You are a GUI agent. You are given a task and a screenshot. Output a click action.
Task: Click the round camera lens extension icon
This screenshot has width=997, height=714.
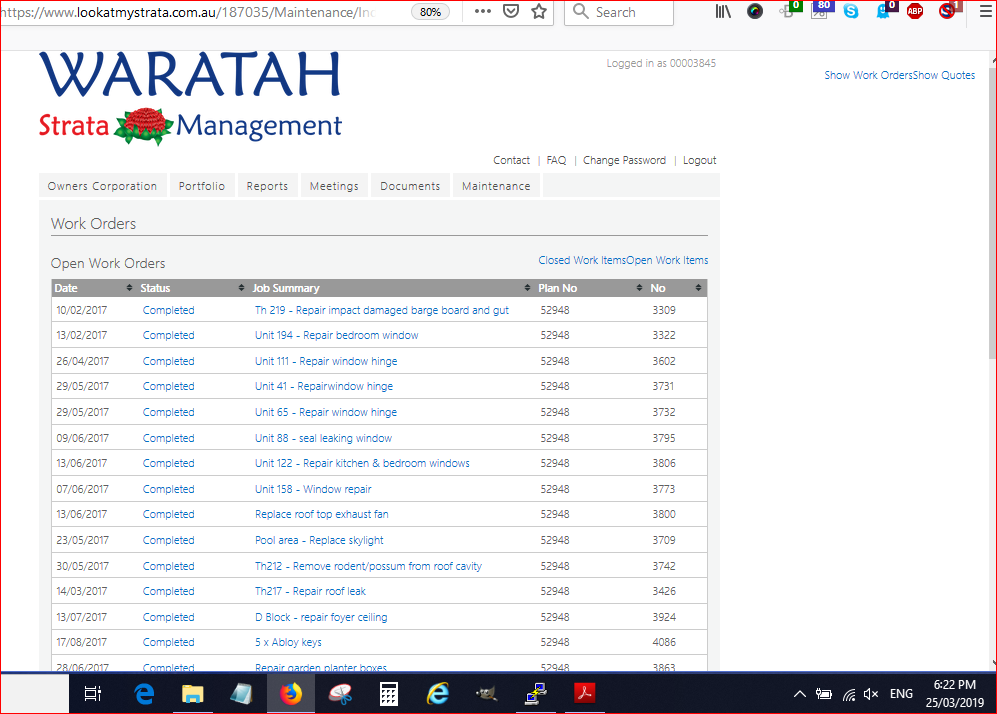click(x=755, y=11)
